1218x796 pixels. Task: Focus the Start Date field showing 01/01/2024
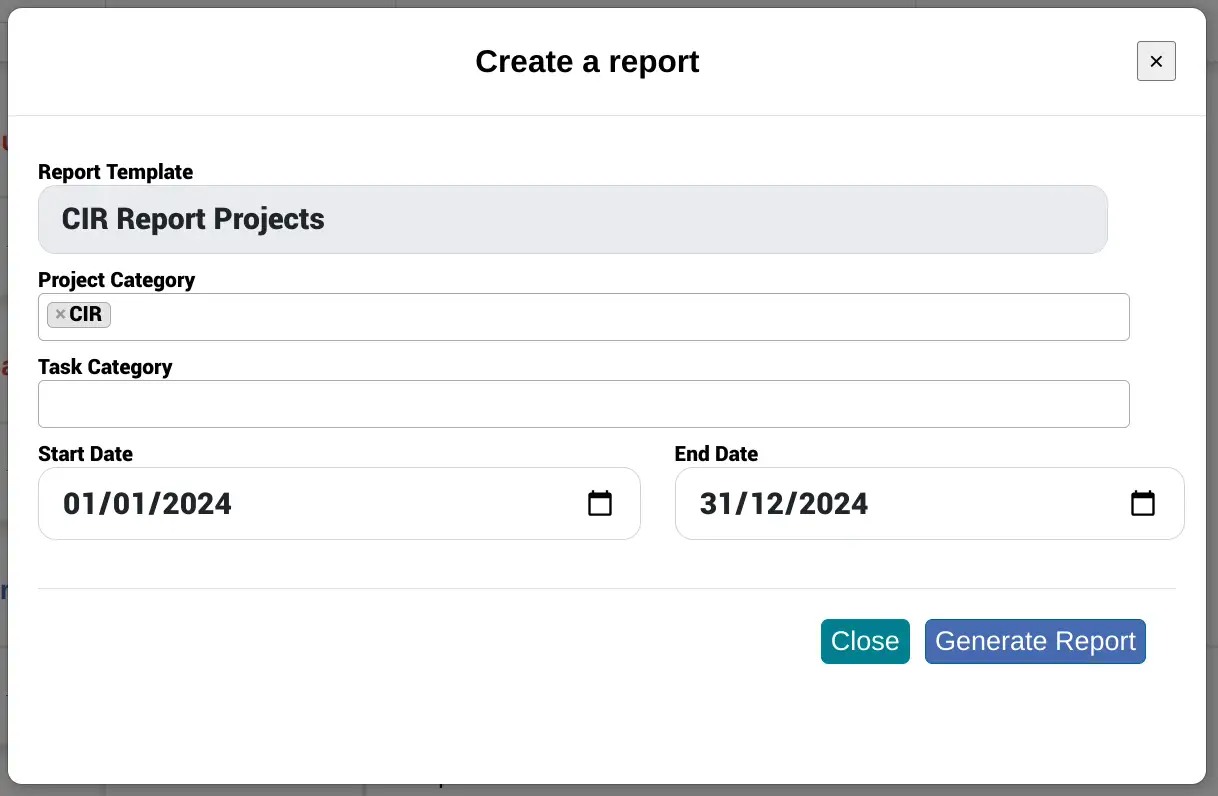(339, 503)
